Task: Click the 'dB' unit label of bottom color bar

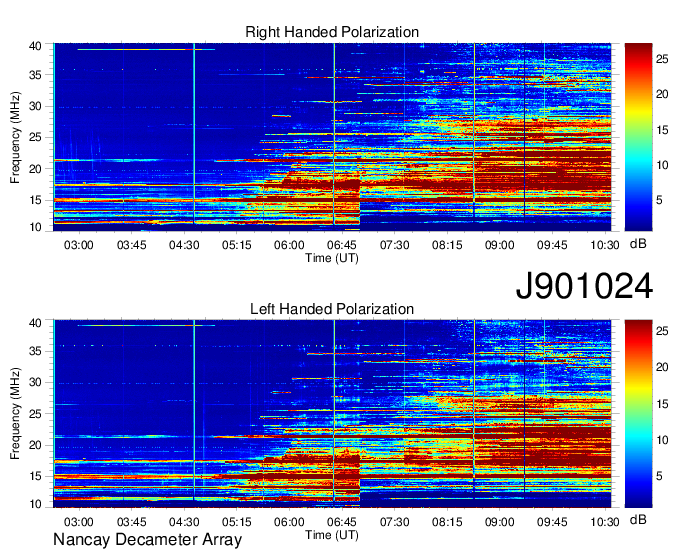Action: pyautogui.click(x=638, y=519)
